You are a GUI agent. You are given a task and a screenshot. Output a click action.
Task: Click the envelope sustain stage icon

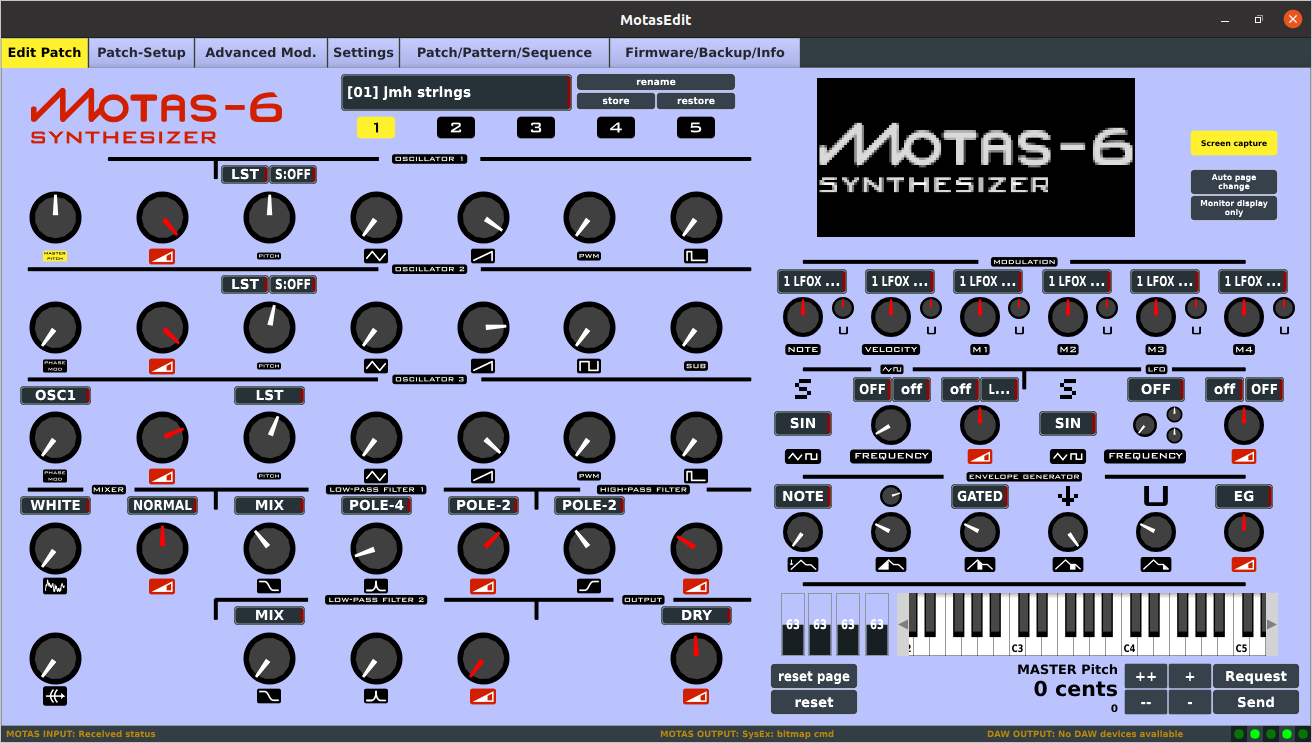(x=1068, y=565)
